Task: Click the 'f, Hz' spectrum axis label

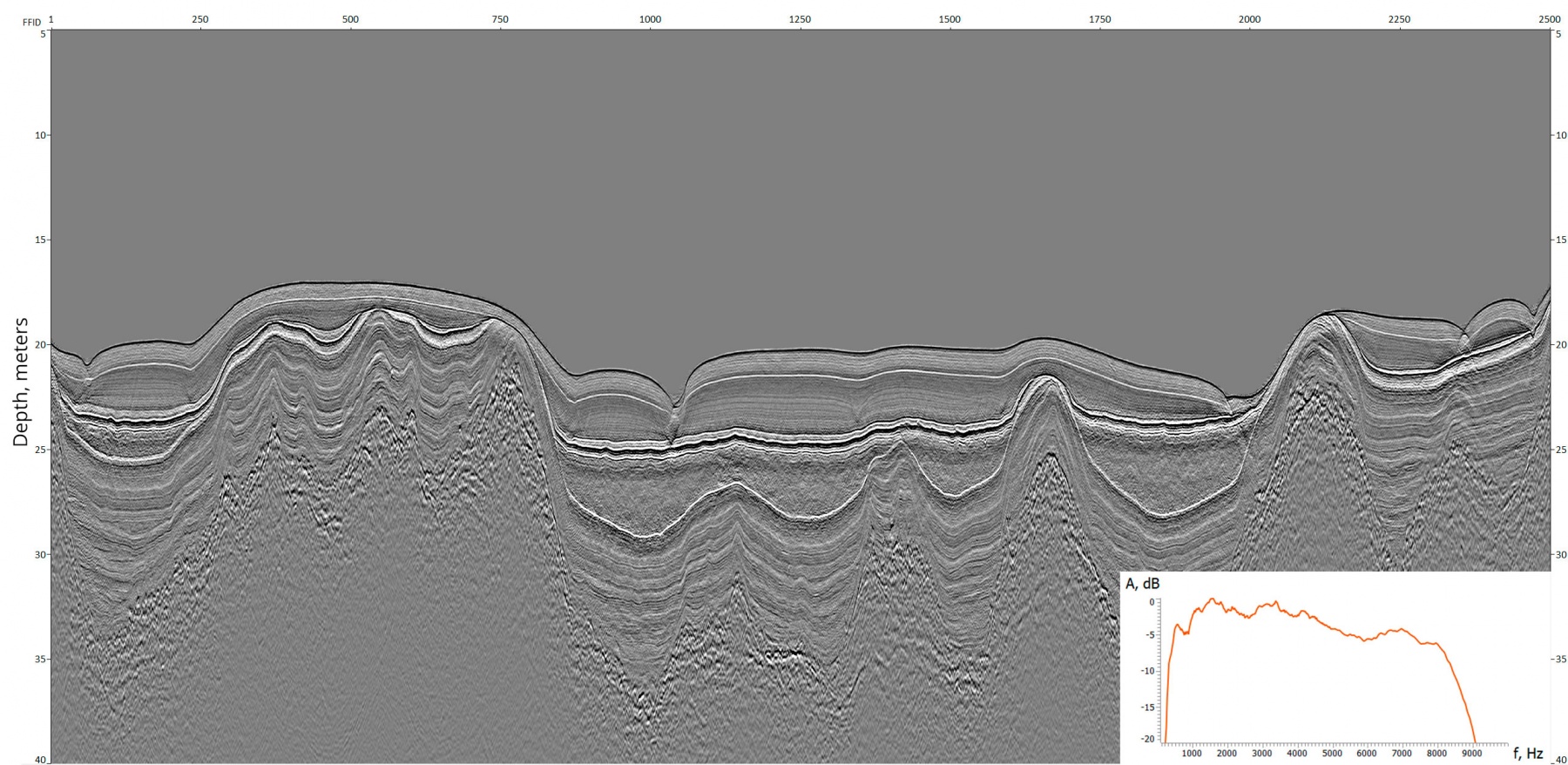Action: click(1527, 754)
